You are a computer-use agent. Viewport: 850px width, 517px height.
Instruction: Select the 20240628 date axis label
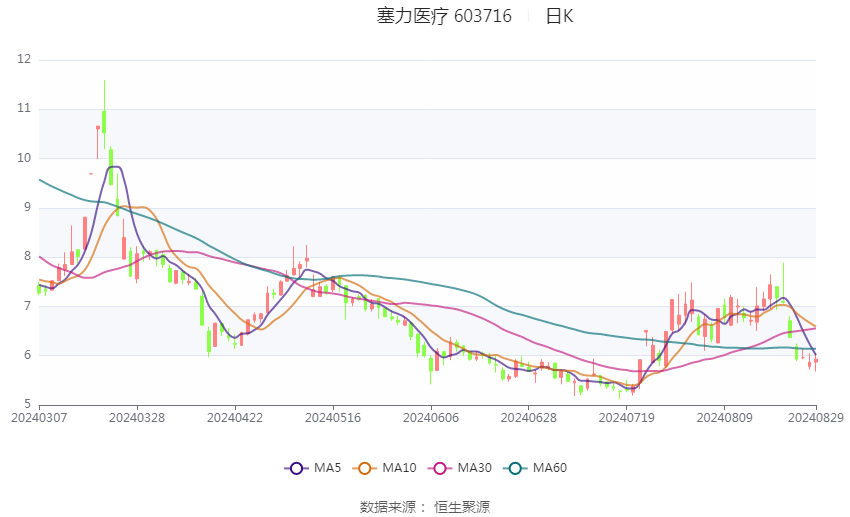[x=529, y=418]
